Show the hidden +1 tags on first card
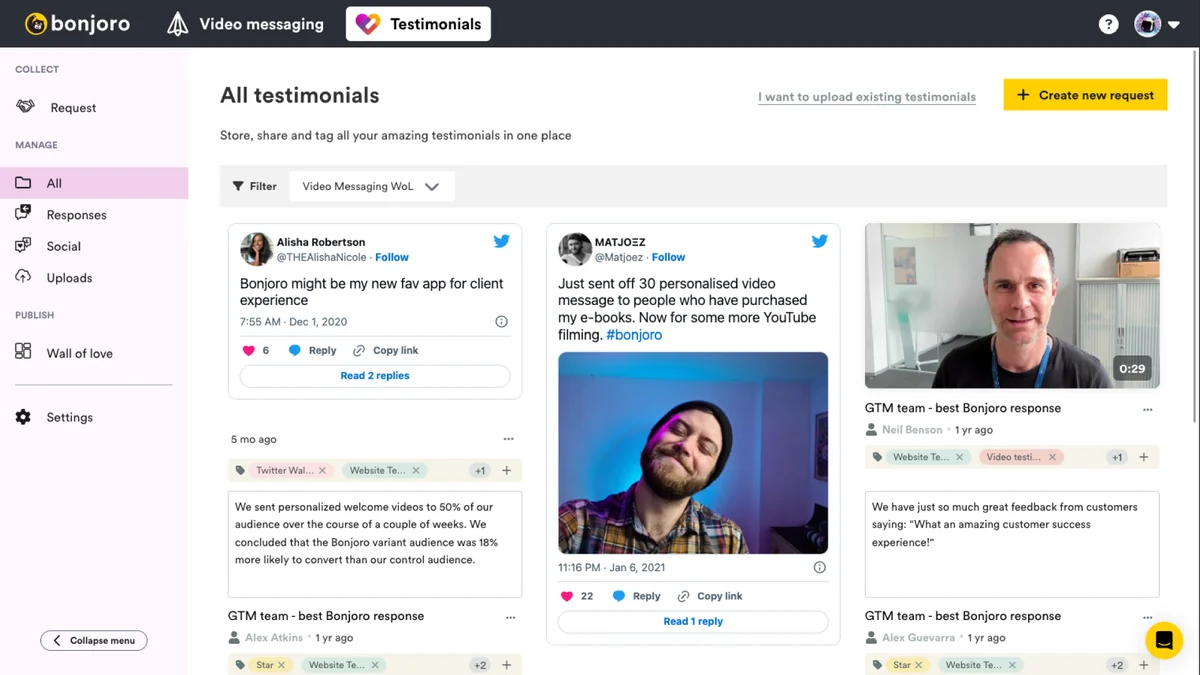 pos(480,470)
